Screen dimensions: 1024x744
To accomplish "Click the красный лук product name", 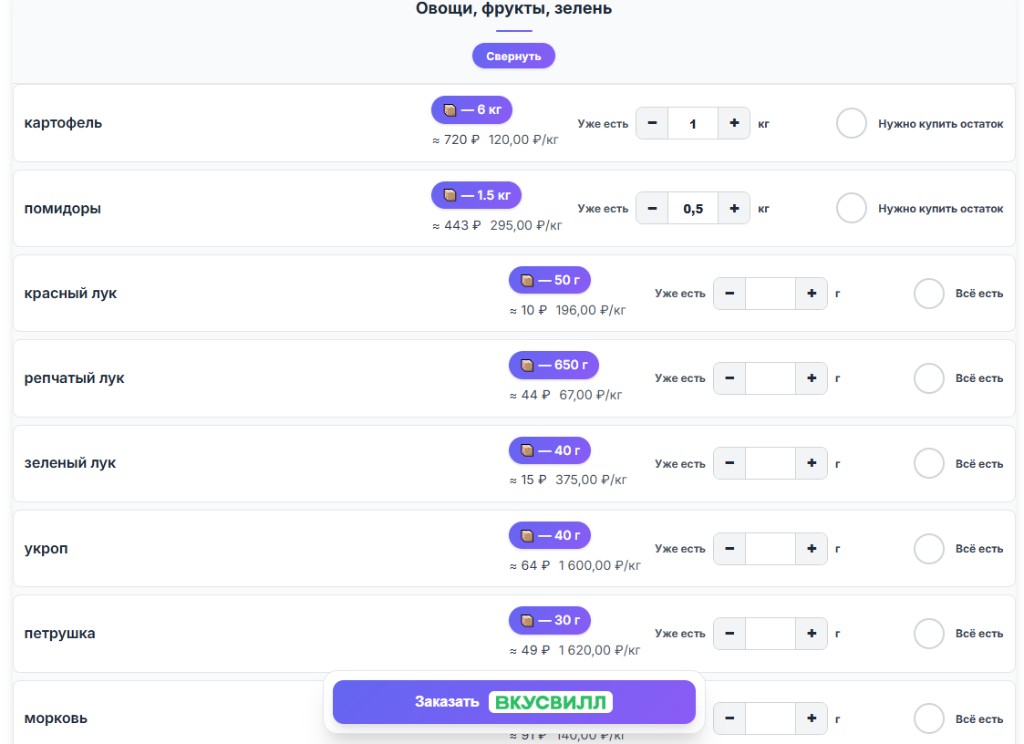I will tap(71, 293).
